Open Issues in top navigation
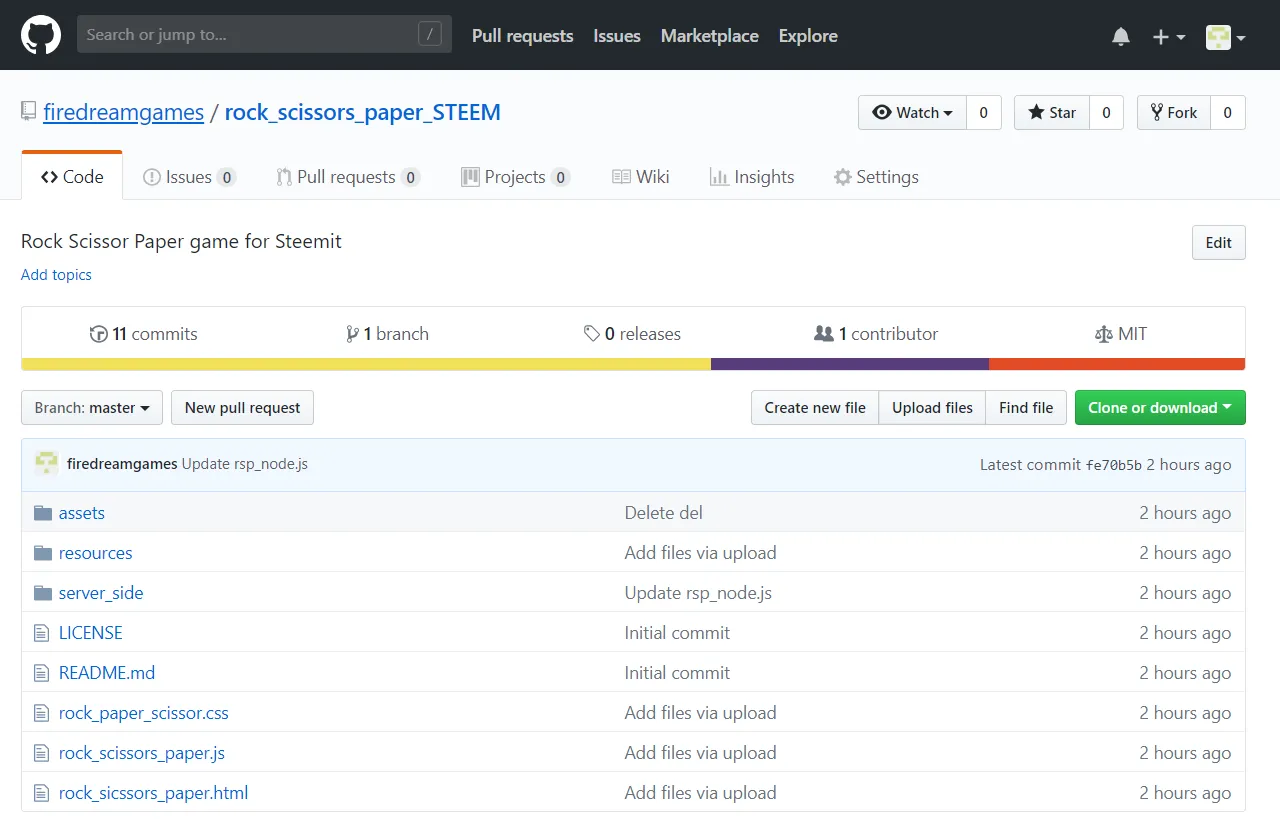 pos(616,36)
